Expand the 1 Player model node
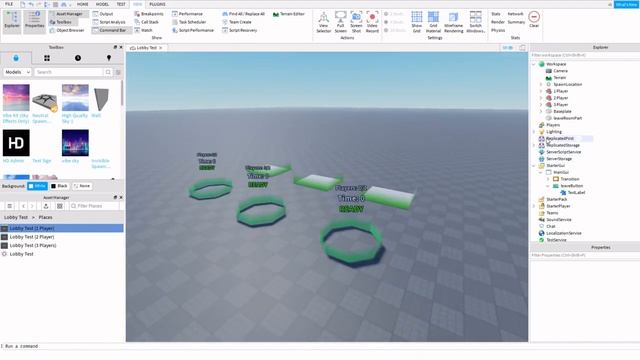The height and width of the screenshot is (360, 640). (x=541, y=91)
